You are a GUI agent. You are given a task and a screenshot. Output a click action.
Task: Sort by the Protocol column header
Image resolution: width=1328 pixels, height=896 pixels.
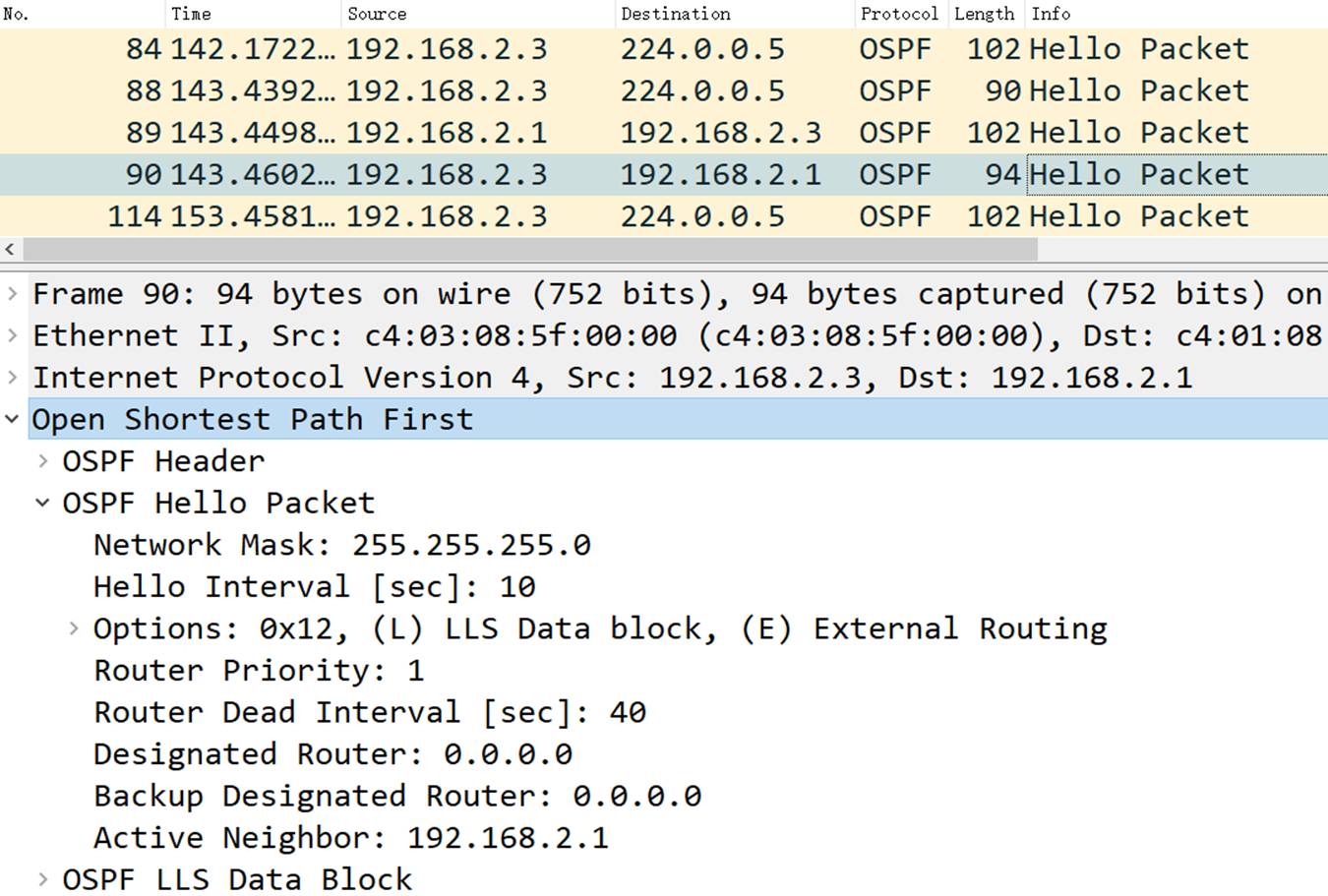coord(898,14)
